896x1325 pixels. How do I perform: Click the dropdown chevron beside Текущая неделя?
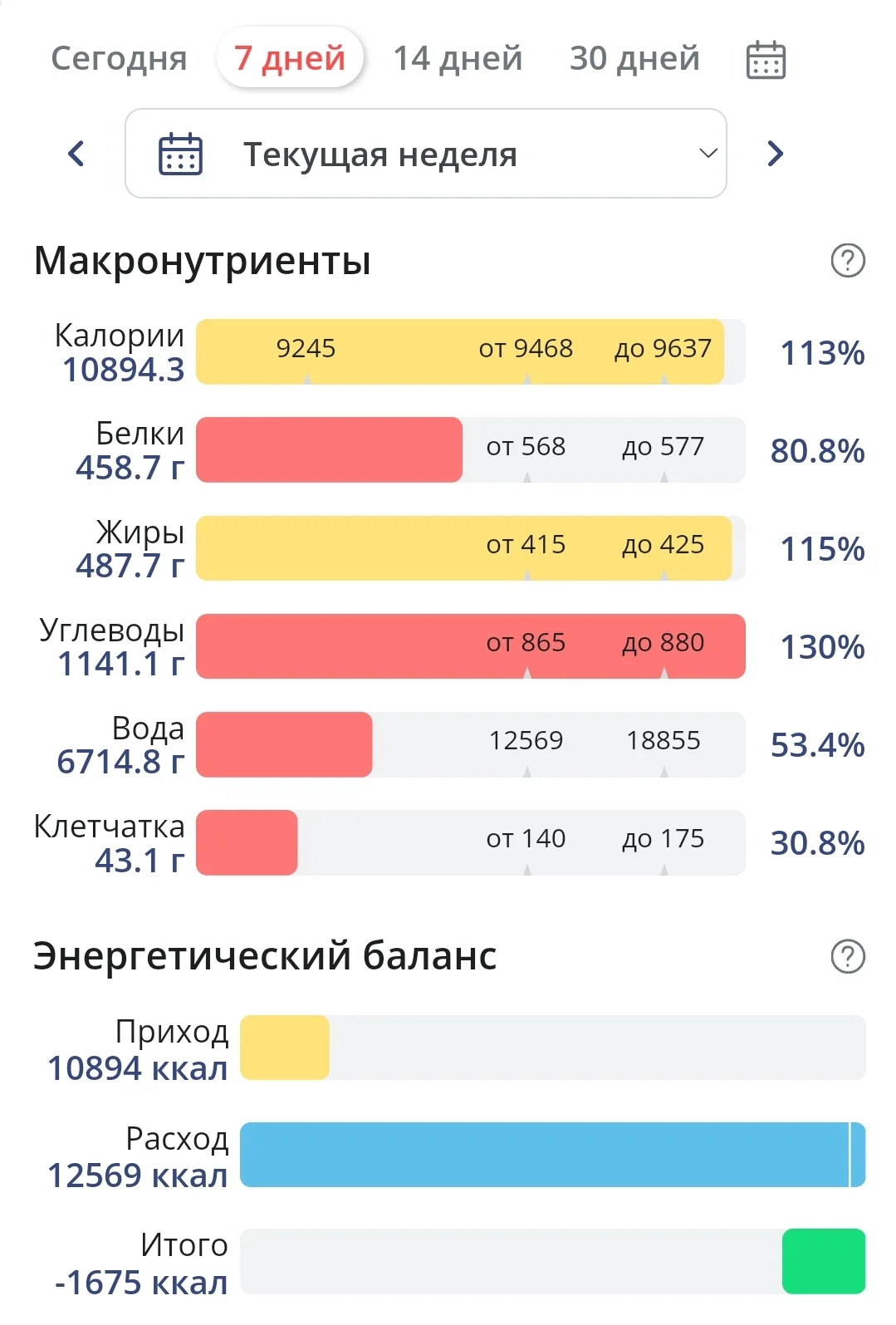coord(707,154)
